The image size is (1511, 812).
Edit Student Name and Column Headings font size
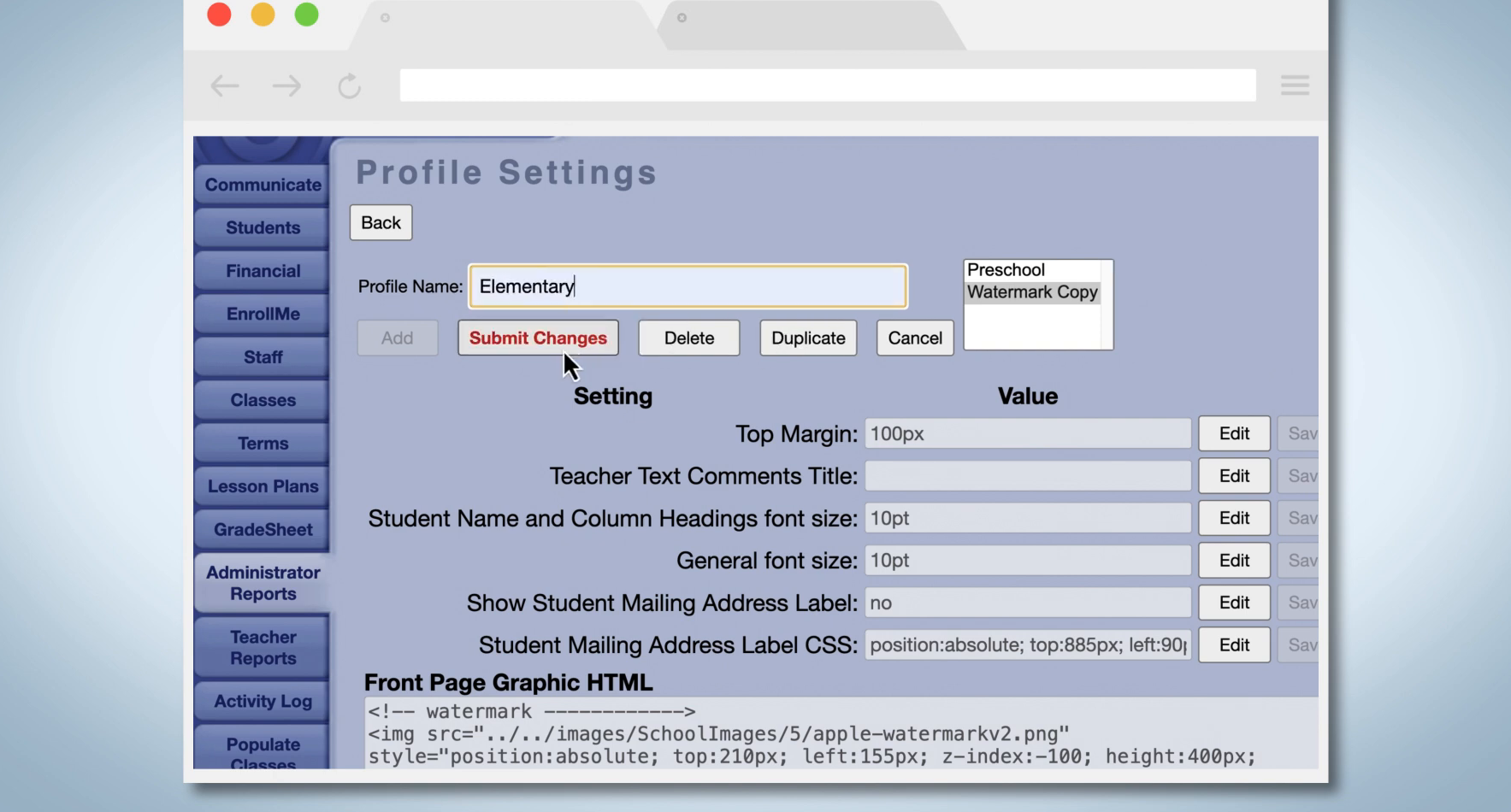click(1234, 518)
